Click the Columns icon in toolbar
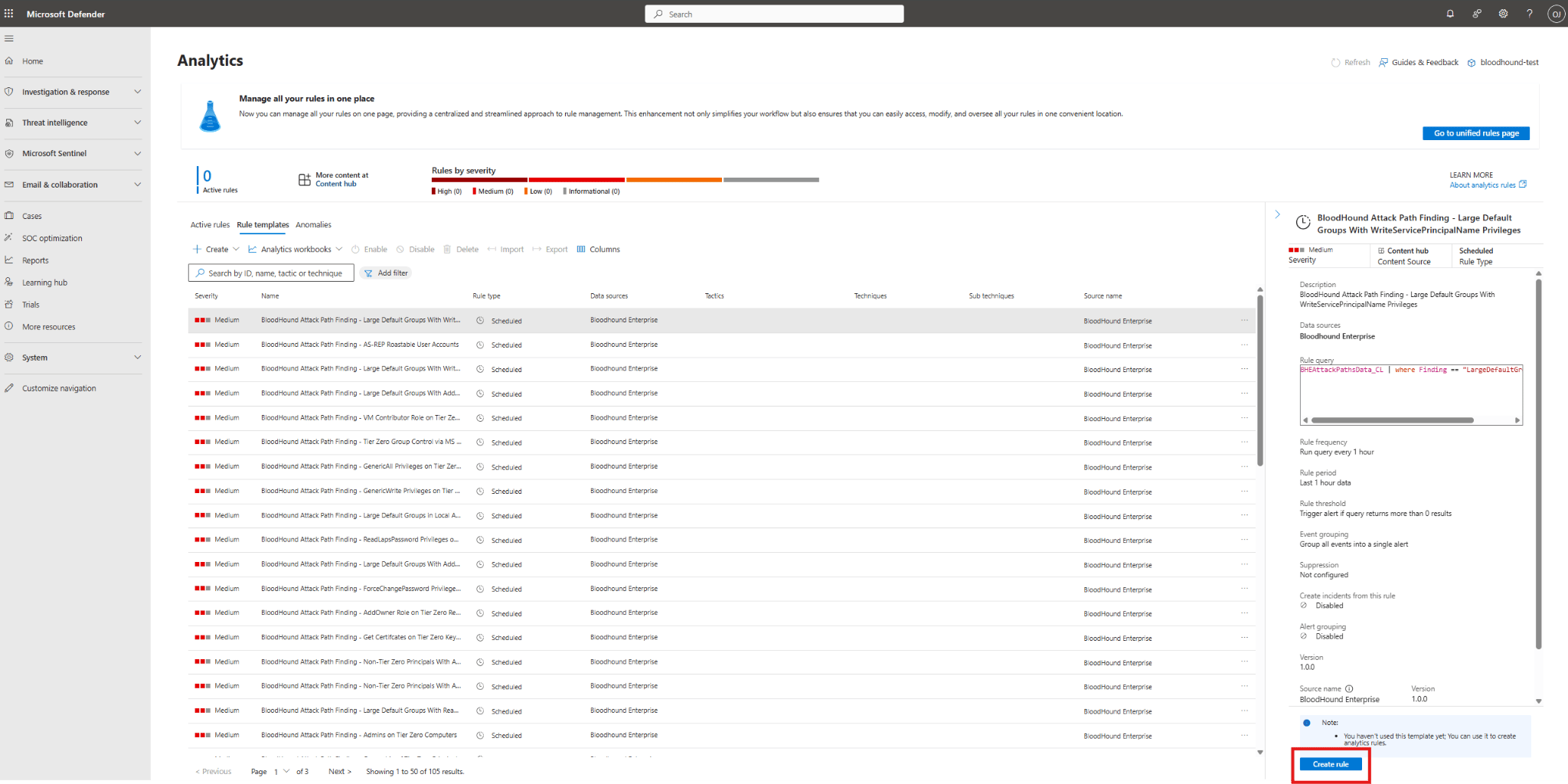 tap(581, 250)
